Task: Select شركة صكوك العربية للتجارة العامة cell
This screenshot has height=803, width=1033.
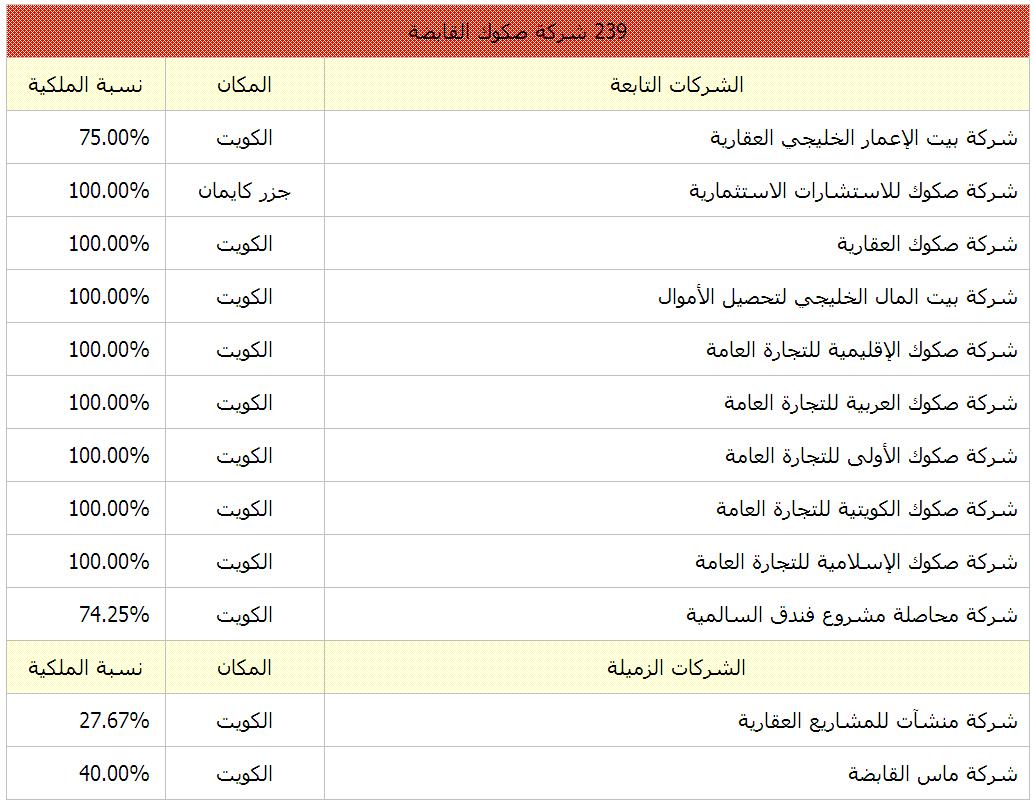Action: pyautogui.click(x=870, y=403)
